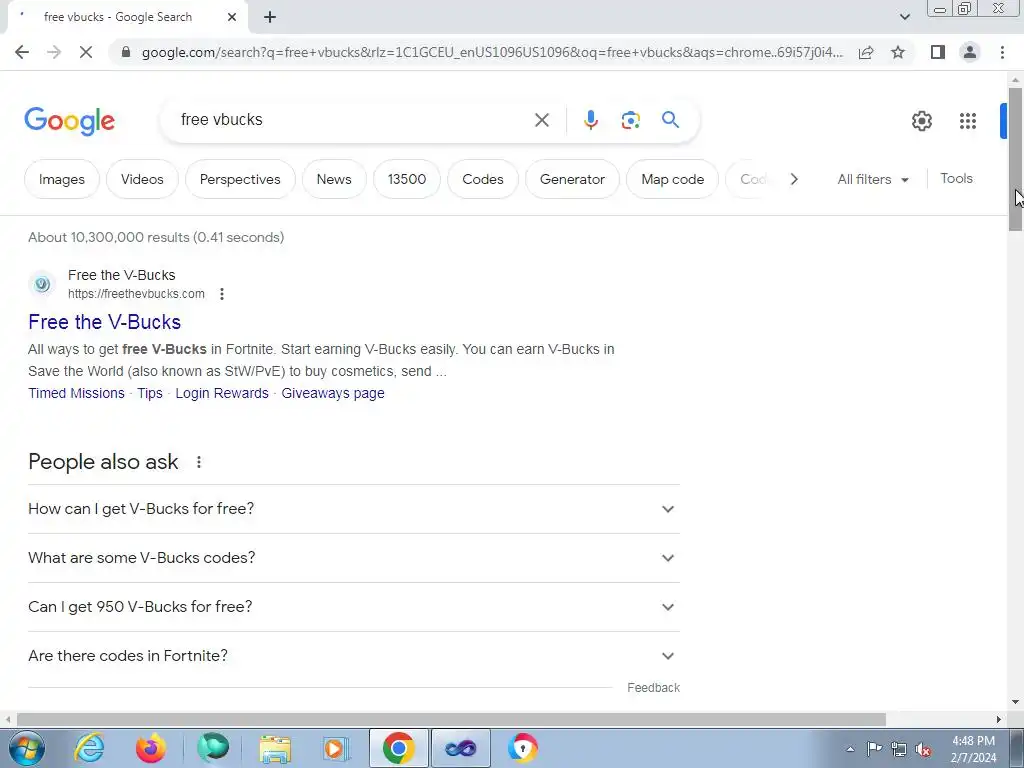
Task: Select the Map code filter chip
Action: [673, 179]
